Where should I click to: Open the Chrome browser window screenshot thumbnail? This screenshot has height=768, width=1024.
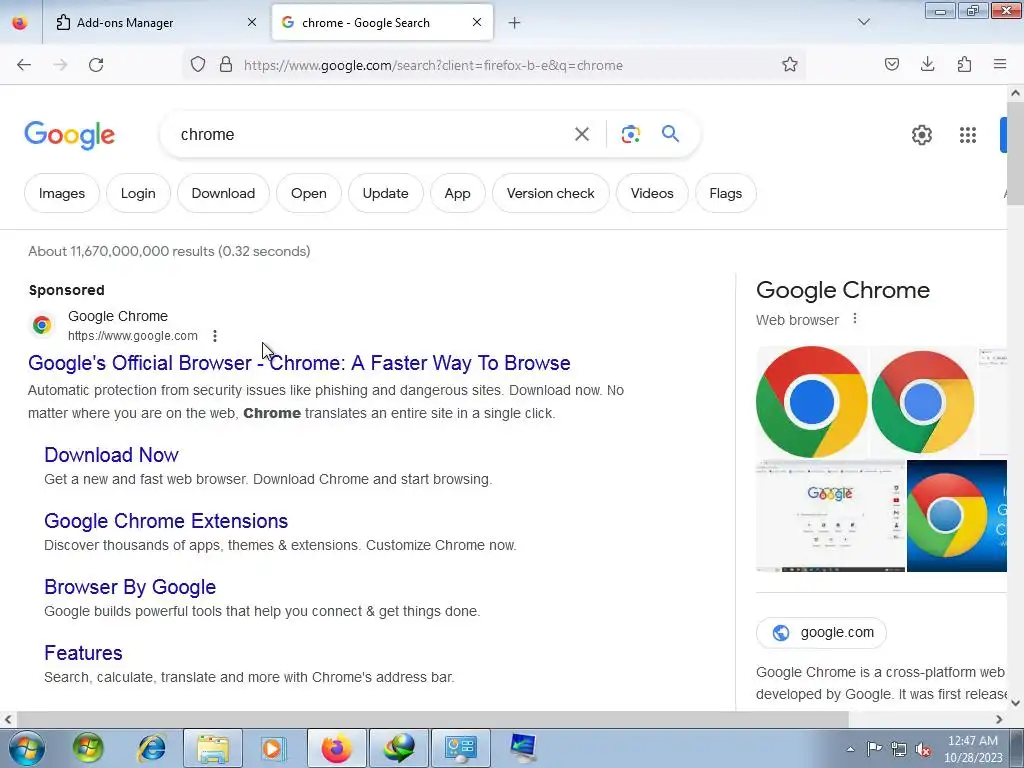tap(831, 516)
